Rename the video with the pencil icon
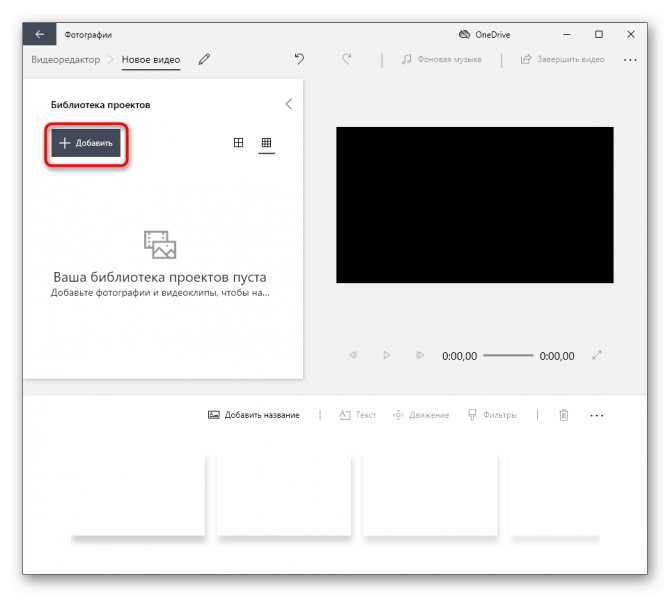 (x=204, y=59)
